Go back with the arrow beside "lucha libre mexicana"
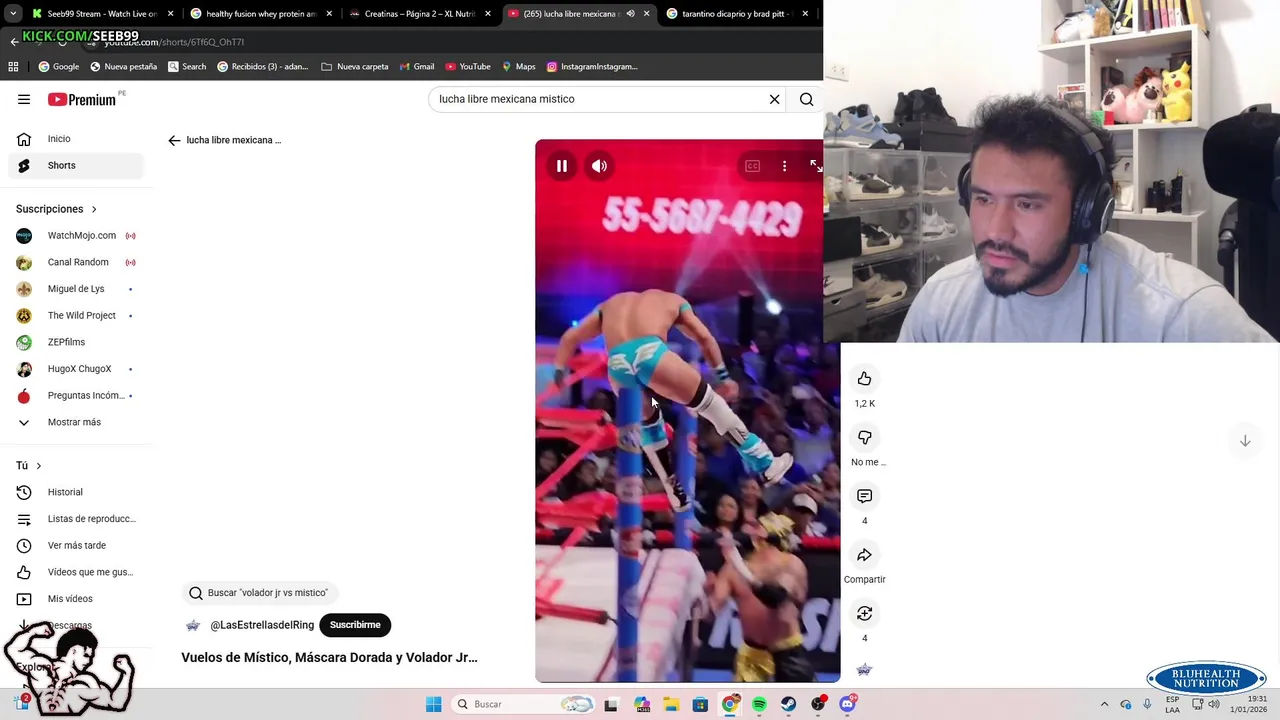1280x720 pixels. click(x=174, y=140)
